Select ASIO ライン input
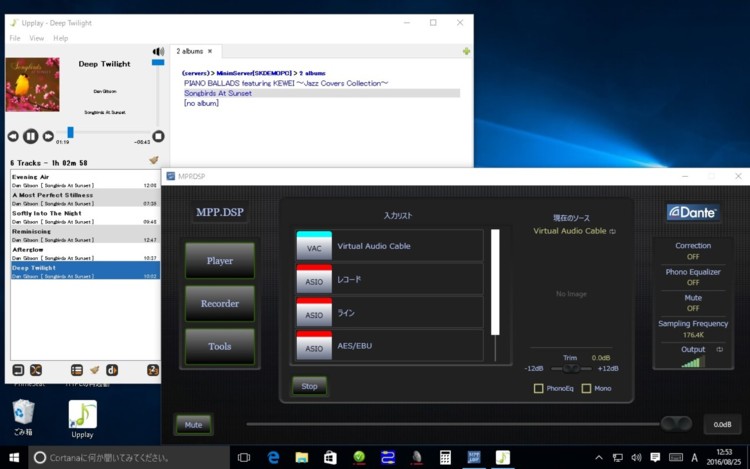750x469 pixels. coord(389,313)
